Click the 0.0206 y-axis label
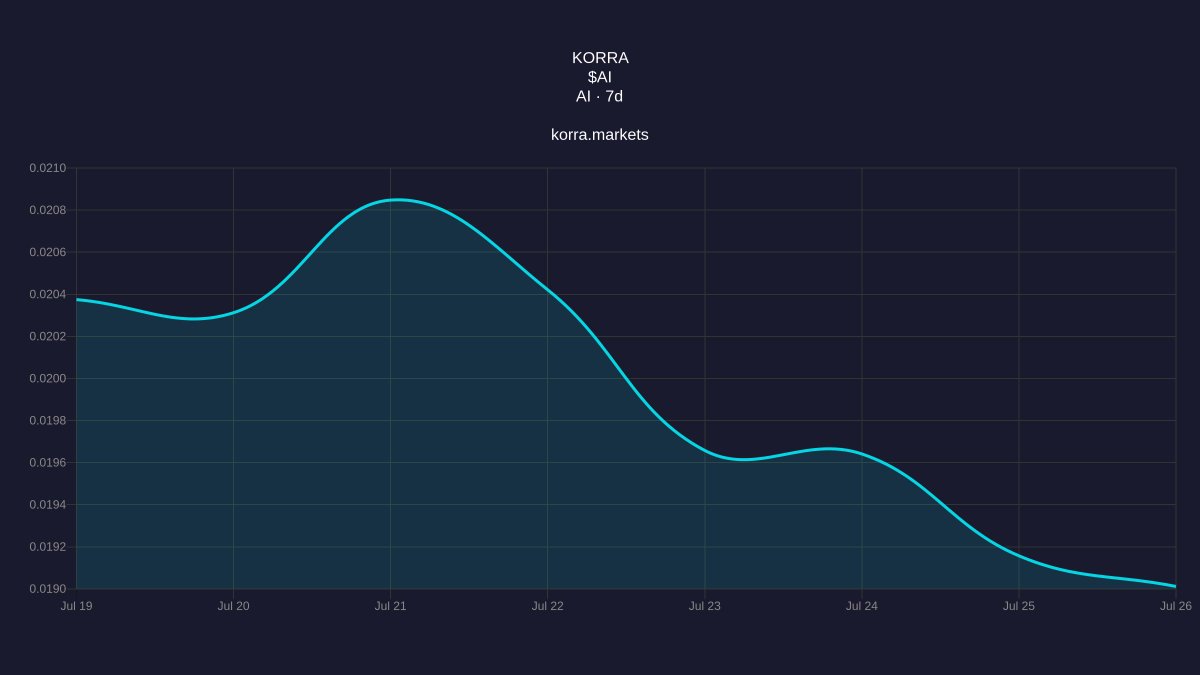The image size is (1200, 675). point(47,252)
